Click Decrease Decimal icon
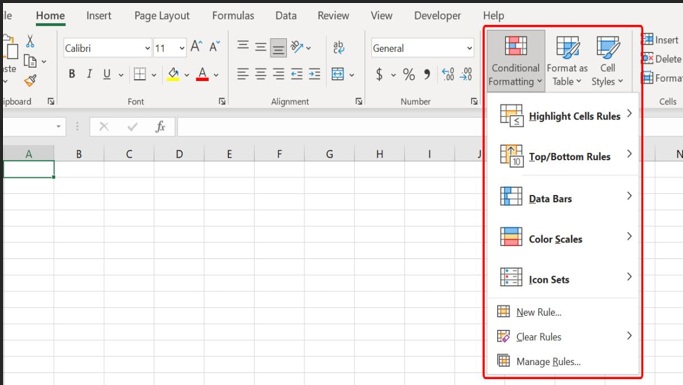 [466, 74]
